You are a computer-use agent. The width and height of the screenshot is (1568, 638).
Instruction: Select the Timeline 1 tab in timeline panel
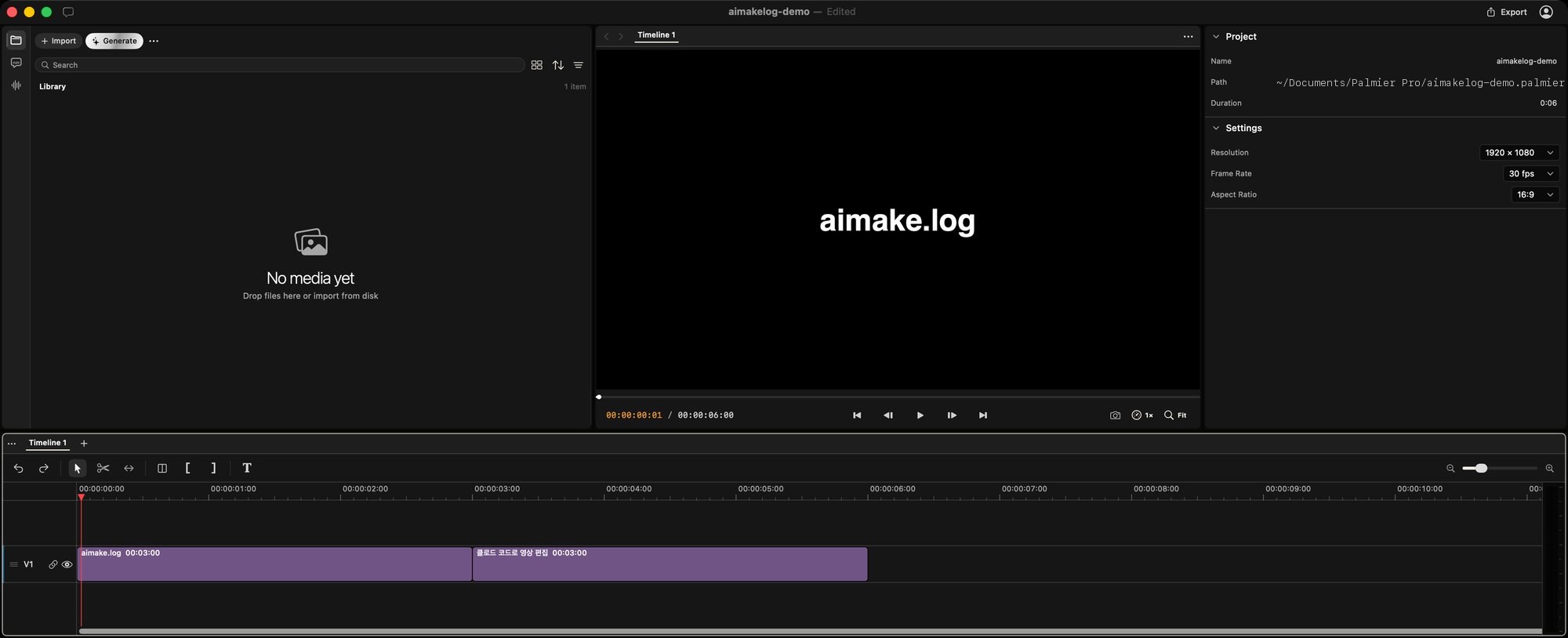click(x=47, y=443)
